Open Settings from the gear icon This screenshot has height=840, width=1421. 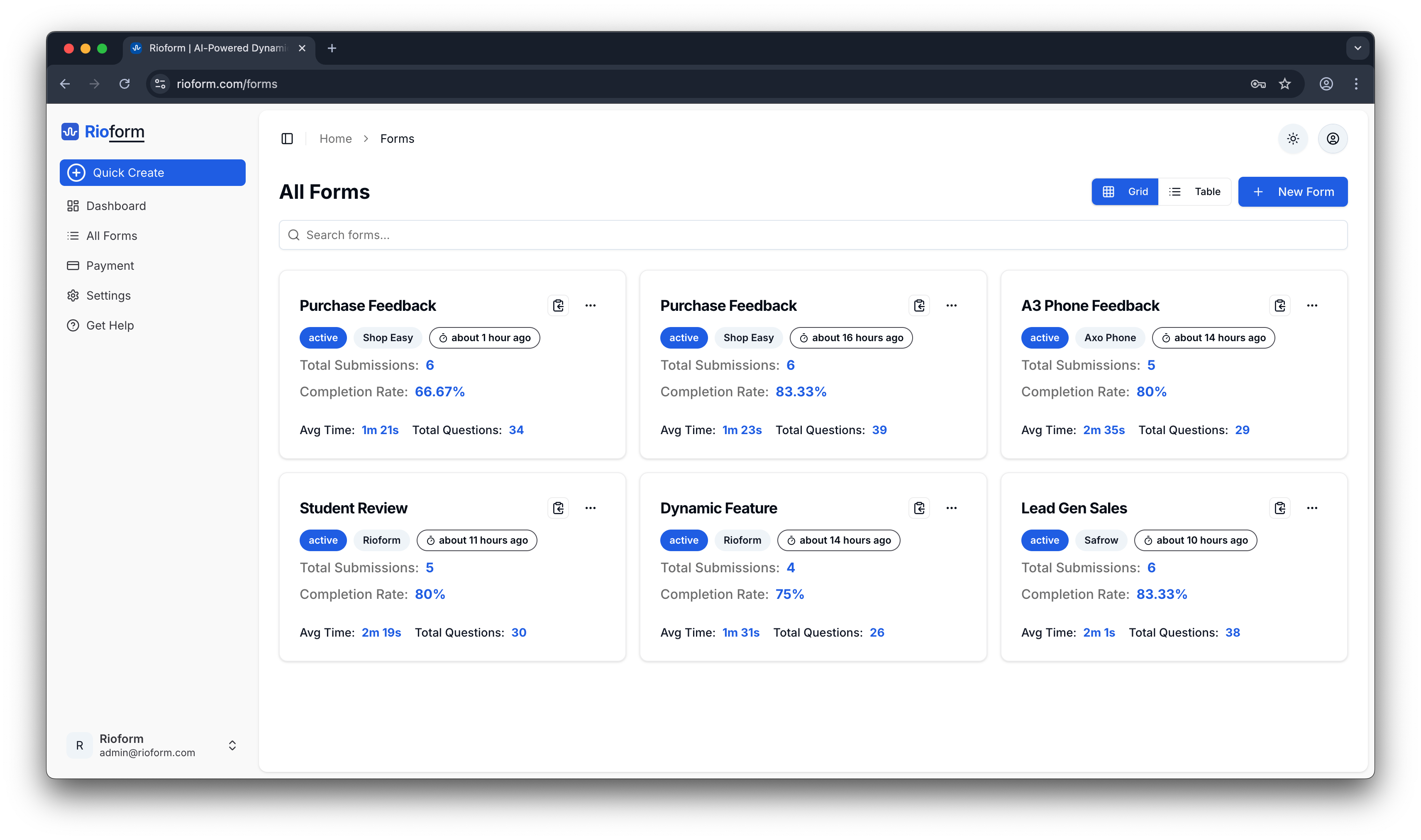73,295
